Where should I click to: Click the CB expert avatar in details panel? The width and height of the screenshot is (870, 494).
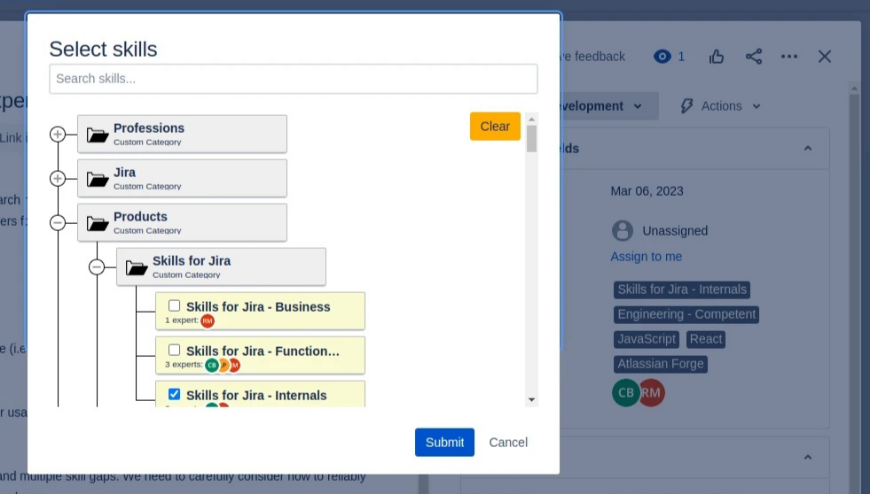coord(626,393)
